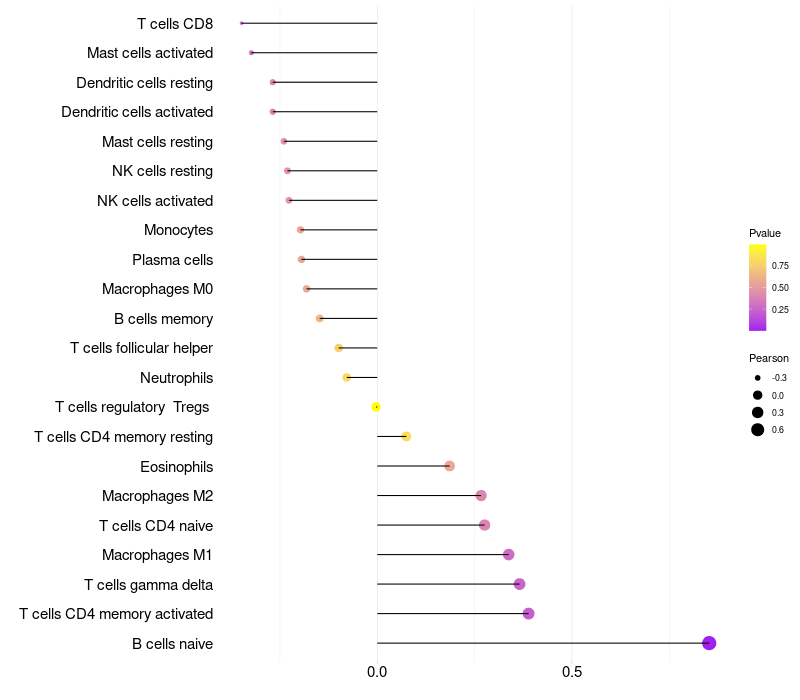The width and height of the screenshot is (800, 700).
Task: Click the Macrophages M2 data point
Action: (x=481, y=496)
